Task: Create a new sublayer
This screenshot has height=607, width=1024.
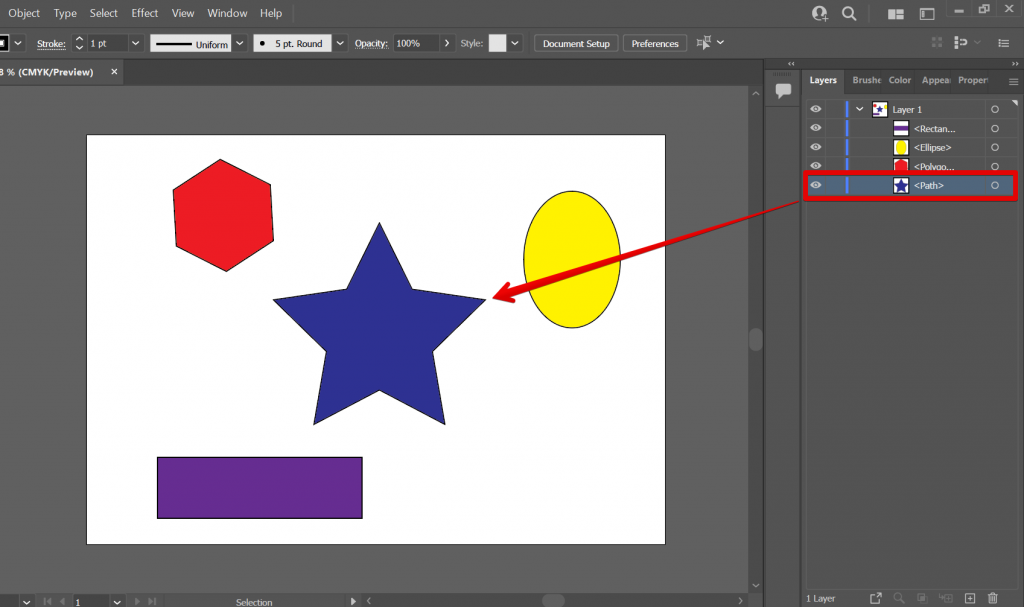Action: coord(945,598)
